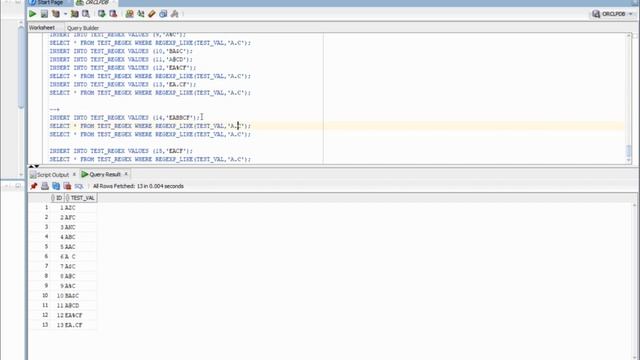Image resolution: width=640 pixels, height=360 pixels.
Task: Select the result cell "EA&CF" in row 12
Action: click(81, 316)
